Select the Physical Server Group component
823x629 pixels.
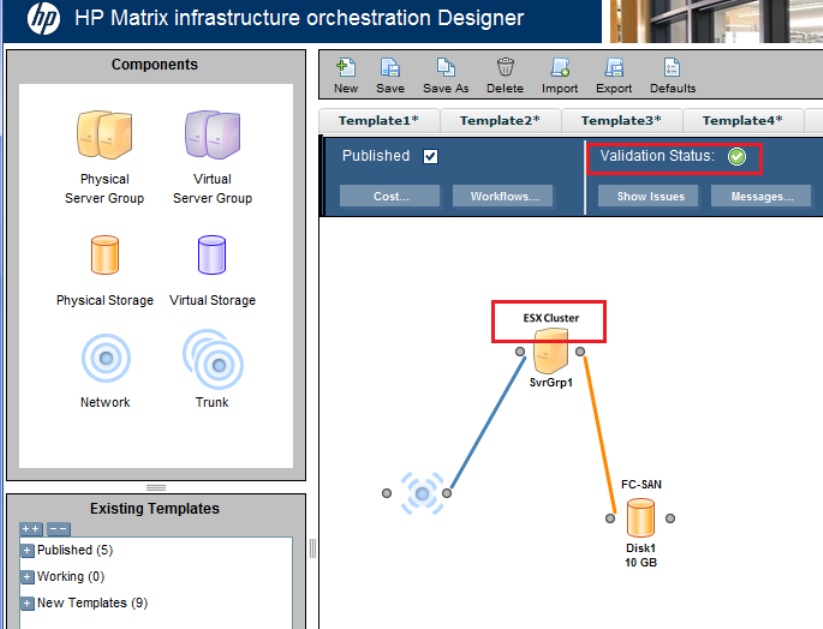[x=105, y=136]
